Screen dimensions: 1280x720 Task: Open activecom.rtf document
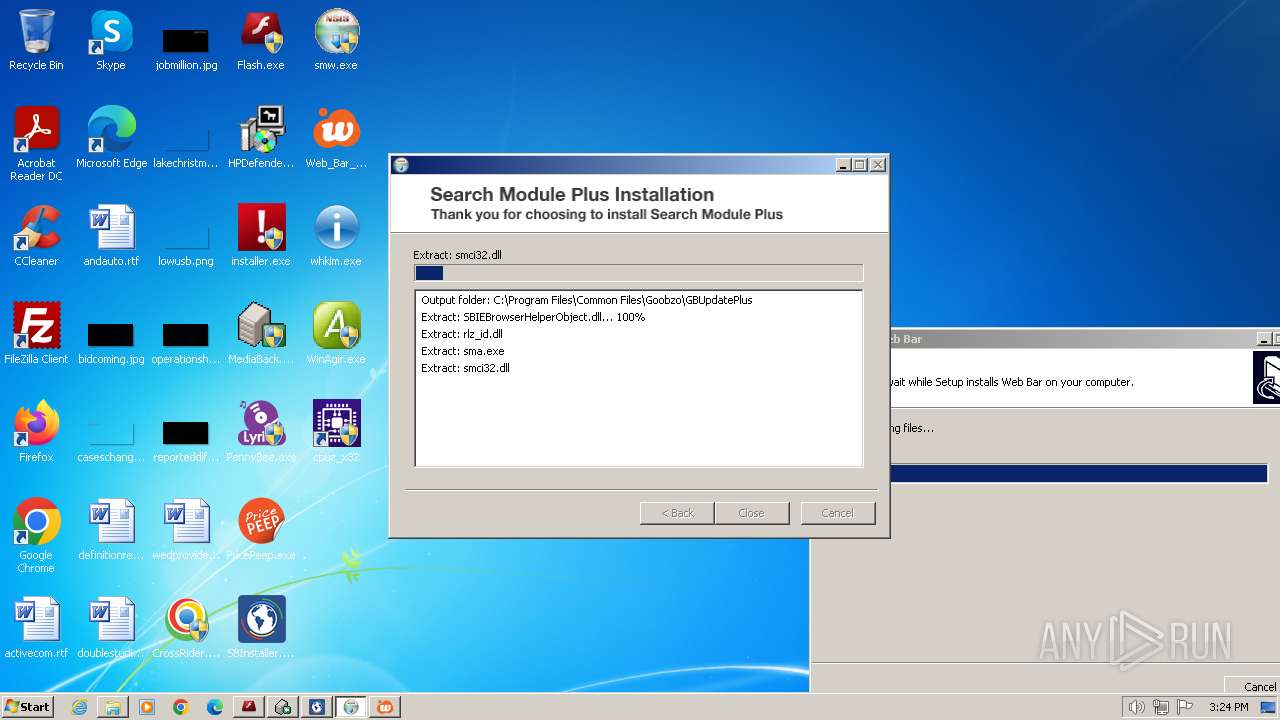(36, 628)
